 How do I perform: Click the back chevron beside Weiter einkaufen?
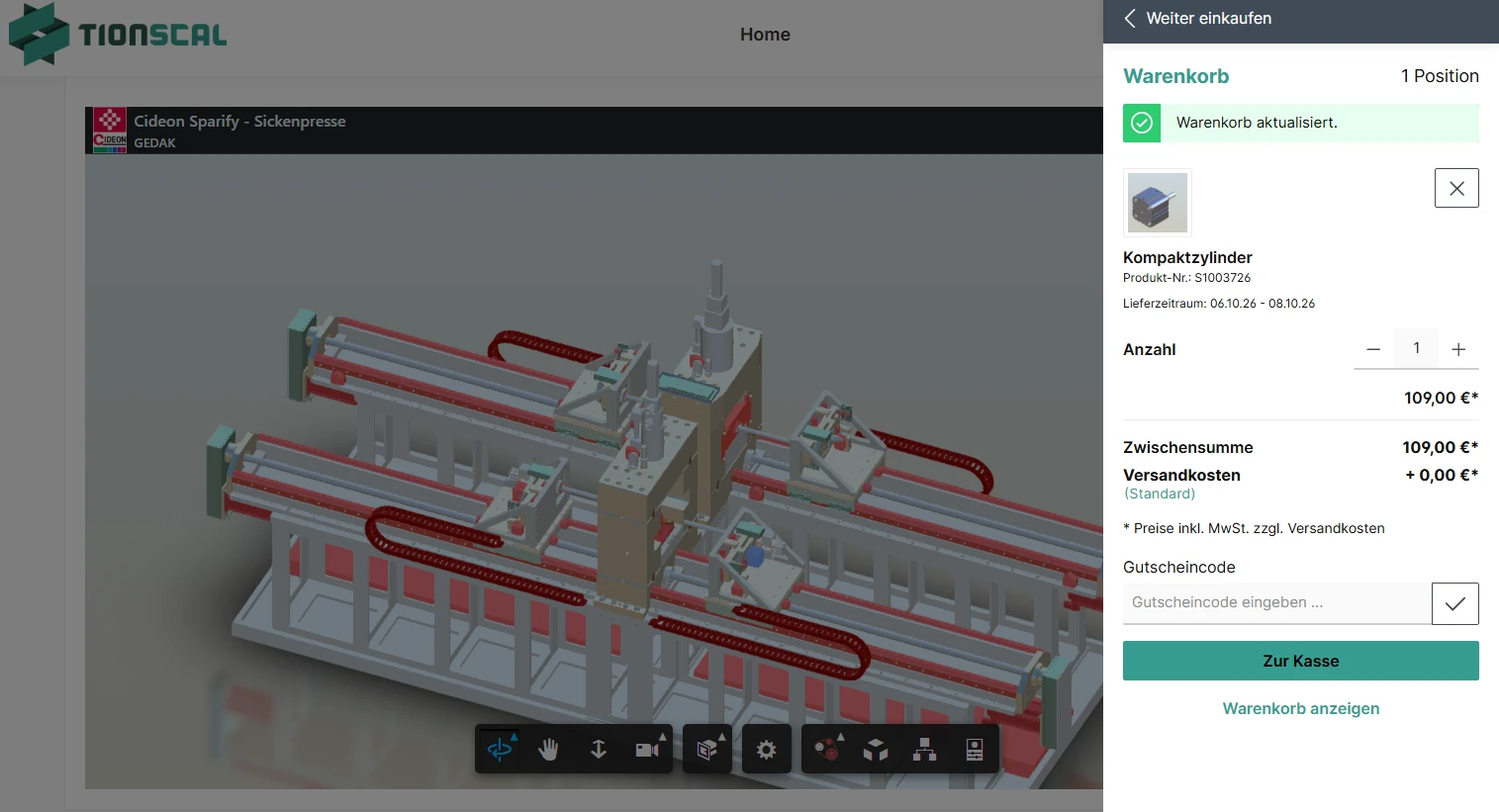(x=1130, y=18)
